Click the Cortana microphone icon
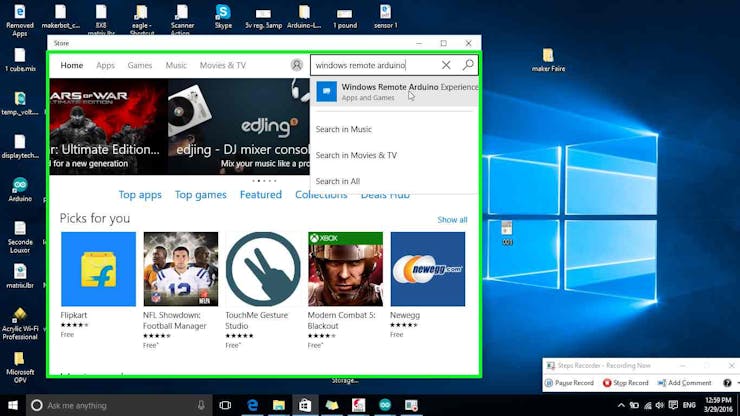 (201, 405)
